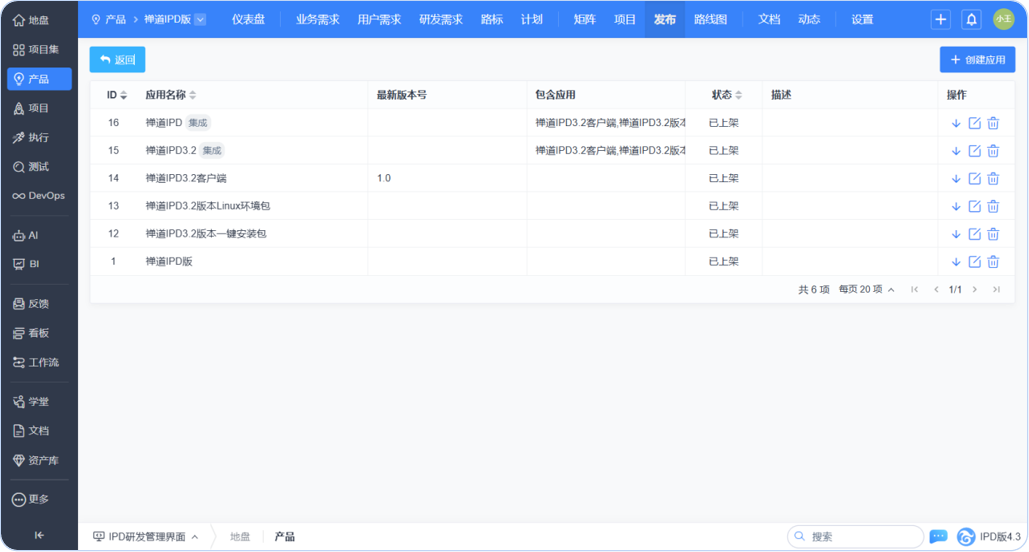The image size is (1029, 552).
Task: Open notification bell in top bar
Action: click(971, 19)
